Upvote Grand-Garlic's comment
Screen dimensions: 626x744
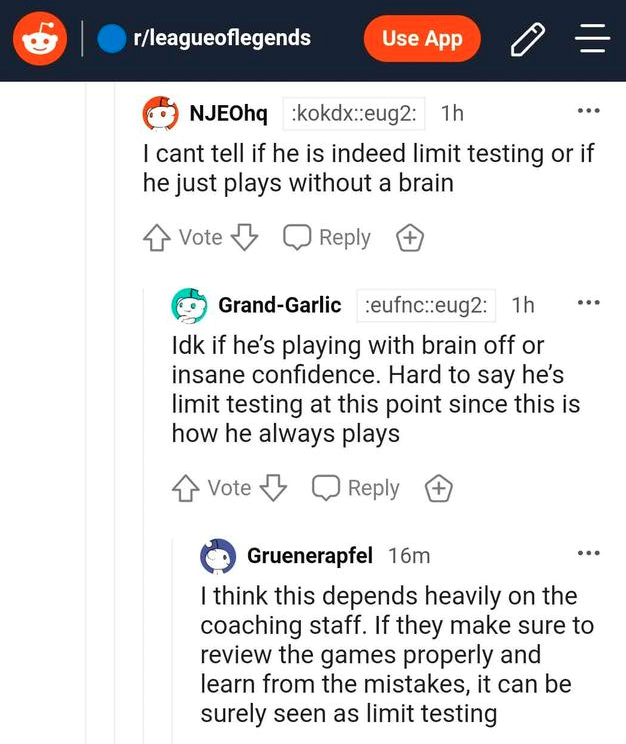click(x=185, y=488)
